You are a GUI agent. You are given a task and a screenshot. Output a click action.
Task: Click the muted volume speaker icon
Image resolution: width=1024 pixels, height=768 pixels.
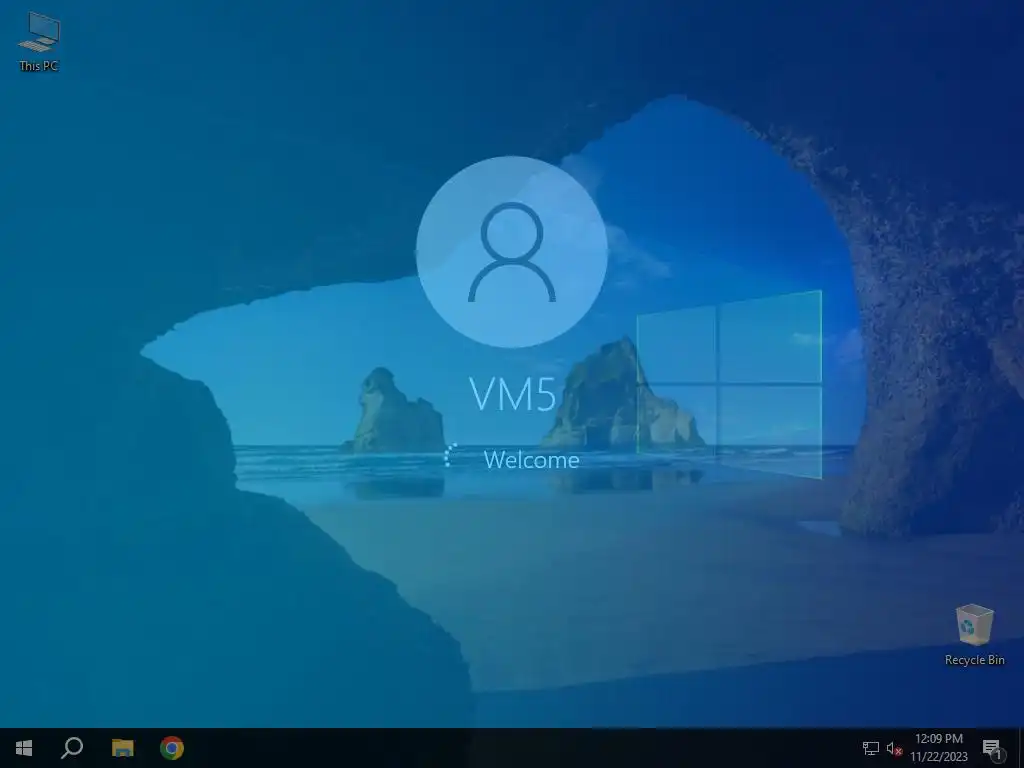894,748
